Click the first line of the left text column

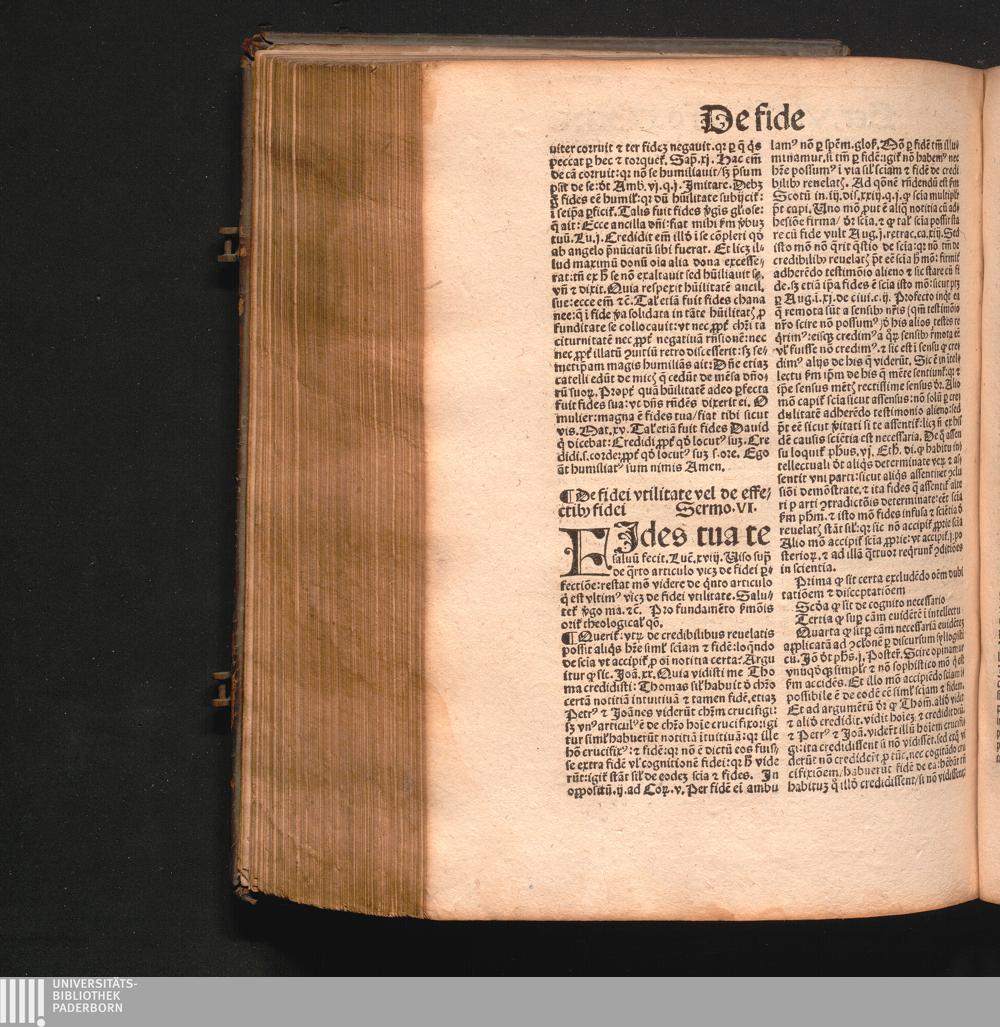(656, 148)
